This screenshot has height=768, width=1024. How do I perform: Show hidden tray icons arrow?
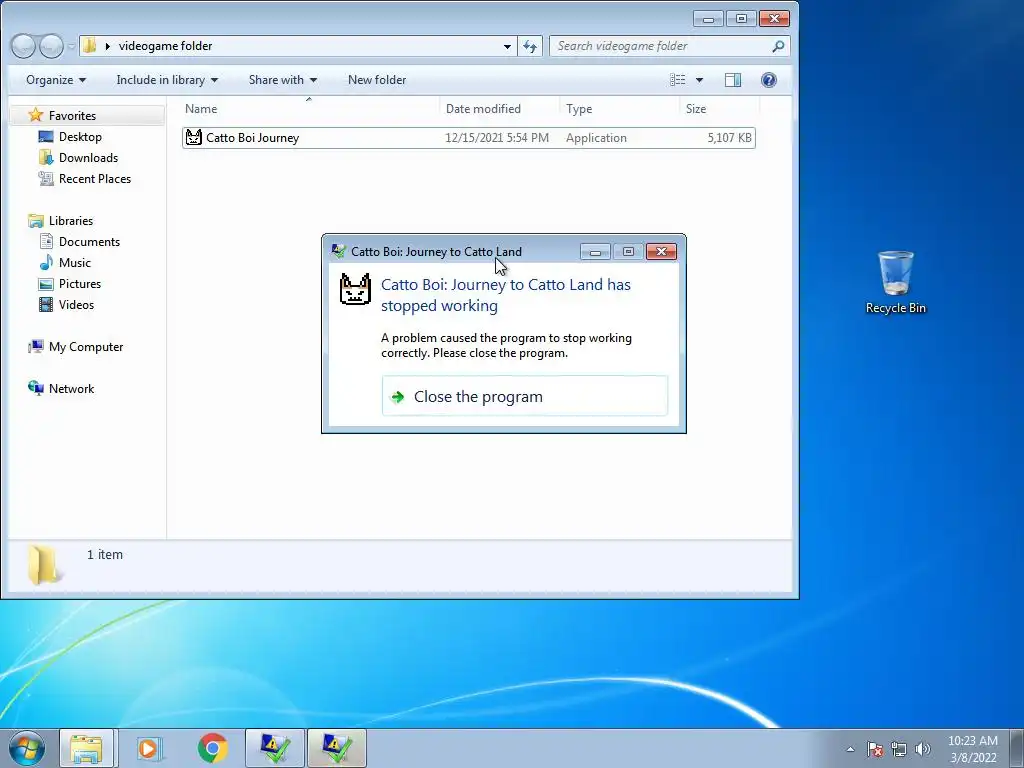[x=850, y=749]
